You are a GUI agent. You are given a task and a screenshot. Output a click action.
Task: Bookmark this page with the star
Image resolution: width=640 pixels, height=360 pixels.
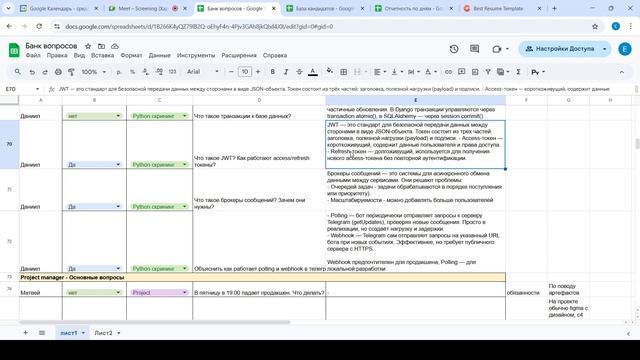[595, 27]
